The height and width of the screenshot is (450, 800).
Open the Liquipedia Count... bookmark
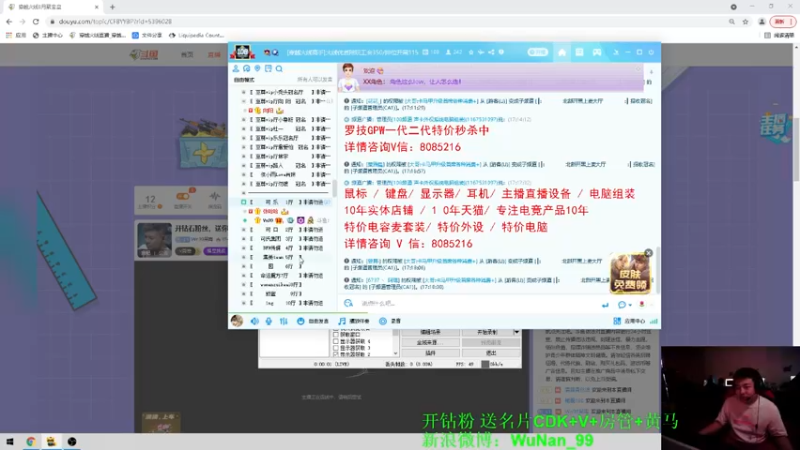(196, 35)
